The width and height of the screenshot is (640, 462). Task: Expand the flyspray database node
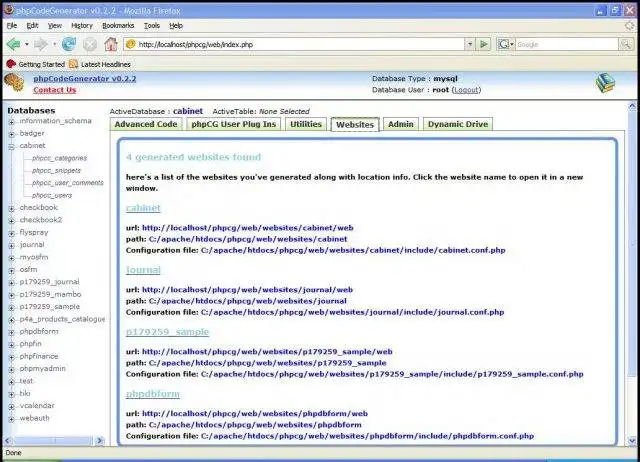(11, 233)
